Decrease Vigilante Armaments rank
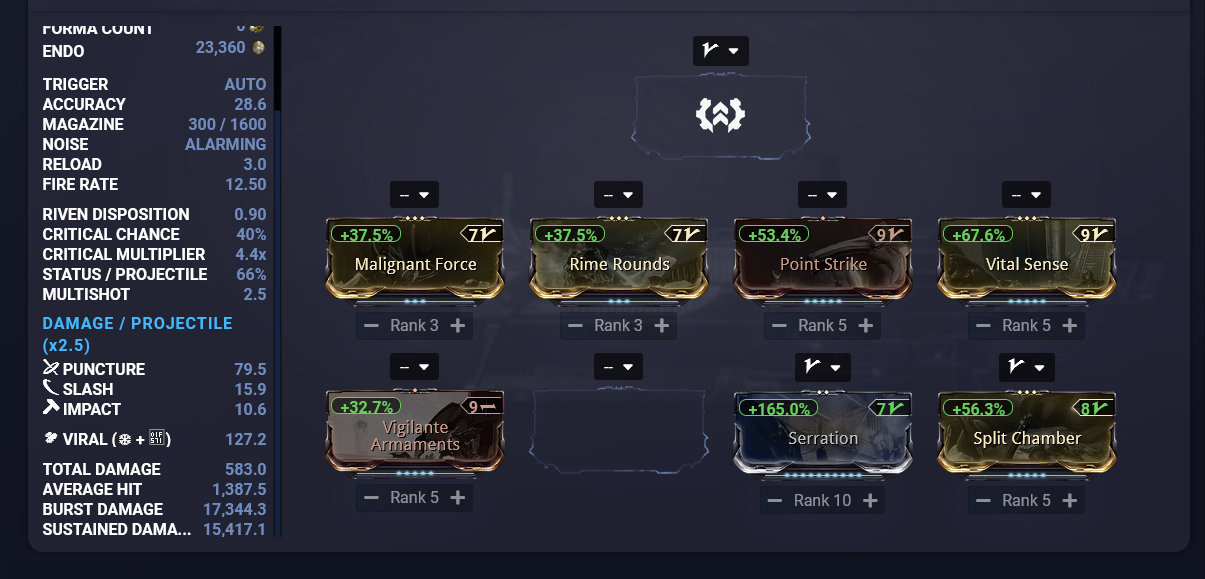 [x=371, y=497]
